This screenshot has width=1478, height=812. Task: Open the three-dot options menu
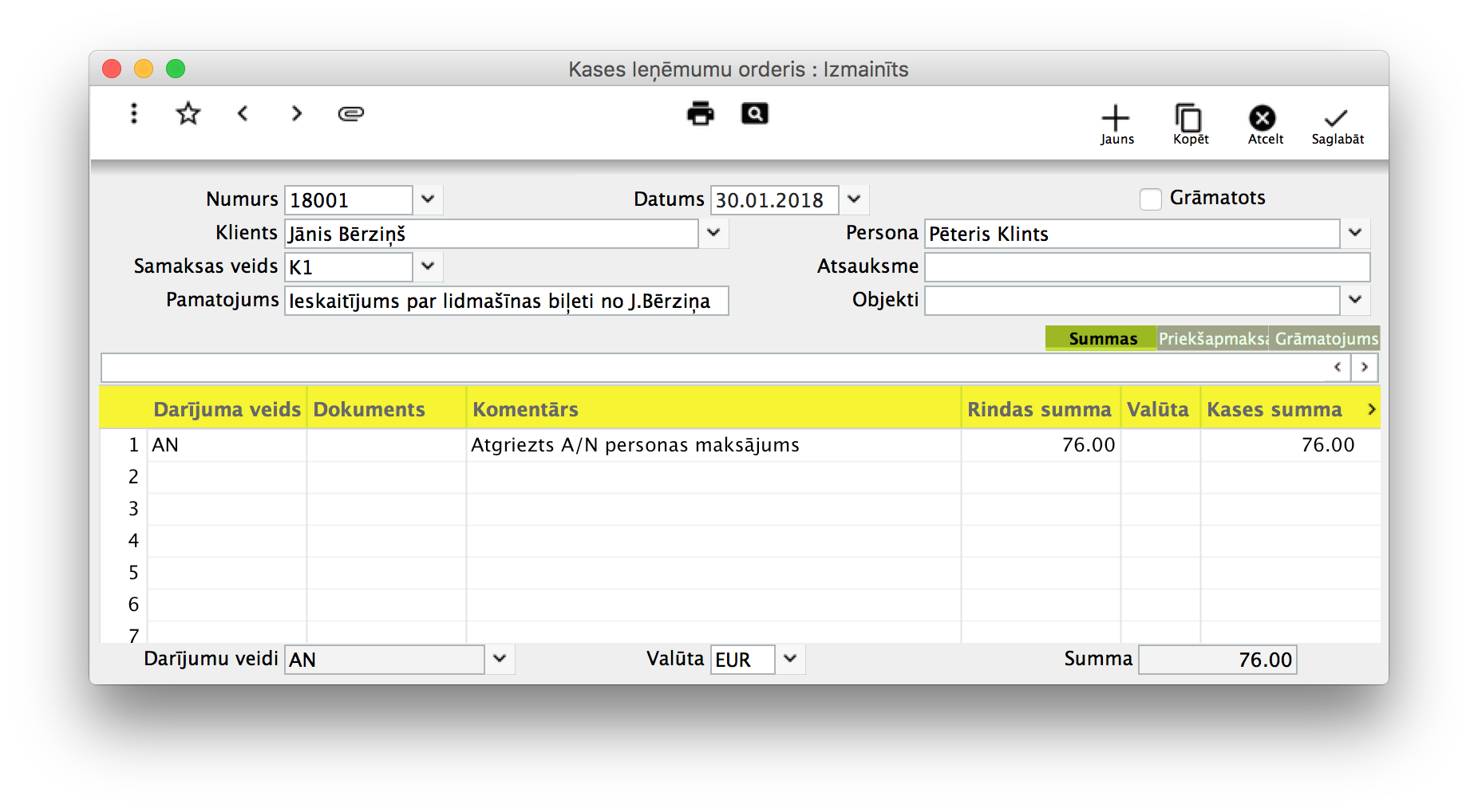134,113
